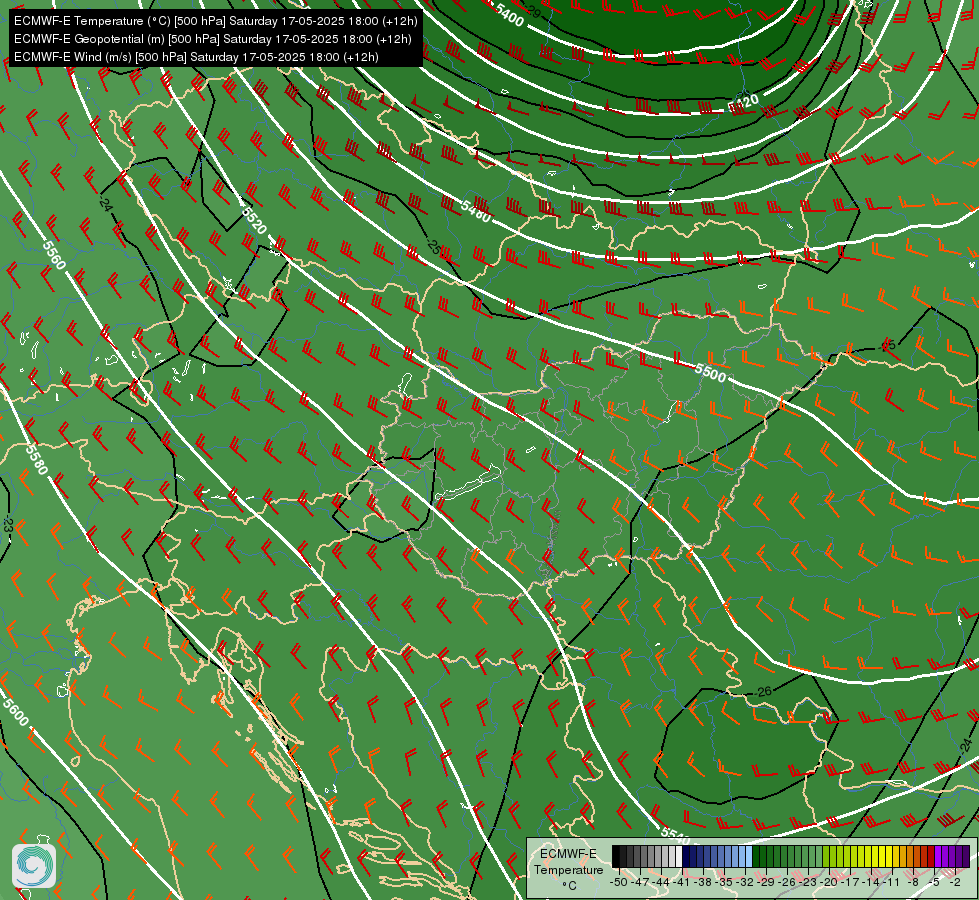
Task: Click the -23 isotherm label on map
Action: 7,525
